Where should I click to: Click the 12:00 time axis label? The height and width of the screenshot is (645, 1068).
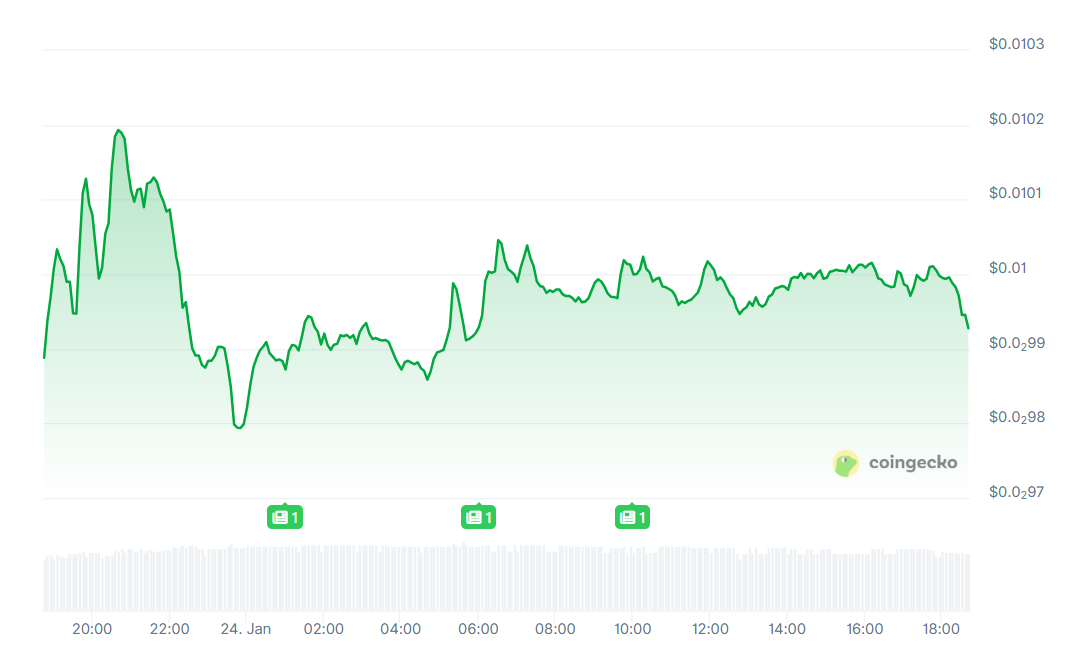pos(710,629)
